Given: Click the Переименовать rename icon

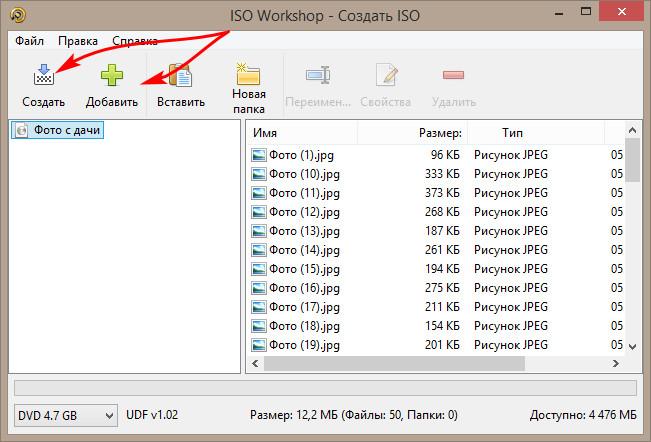Looking at the screenshot, I should pyautogui.click(x=318, y=75).
